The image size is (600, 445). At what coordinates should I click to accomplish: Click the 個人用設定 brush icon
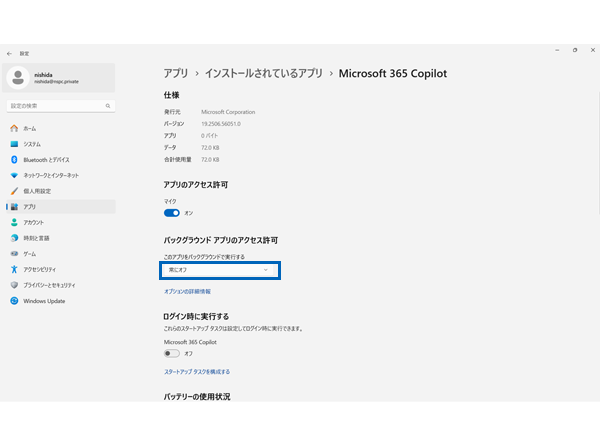[14, 191]
